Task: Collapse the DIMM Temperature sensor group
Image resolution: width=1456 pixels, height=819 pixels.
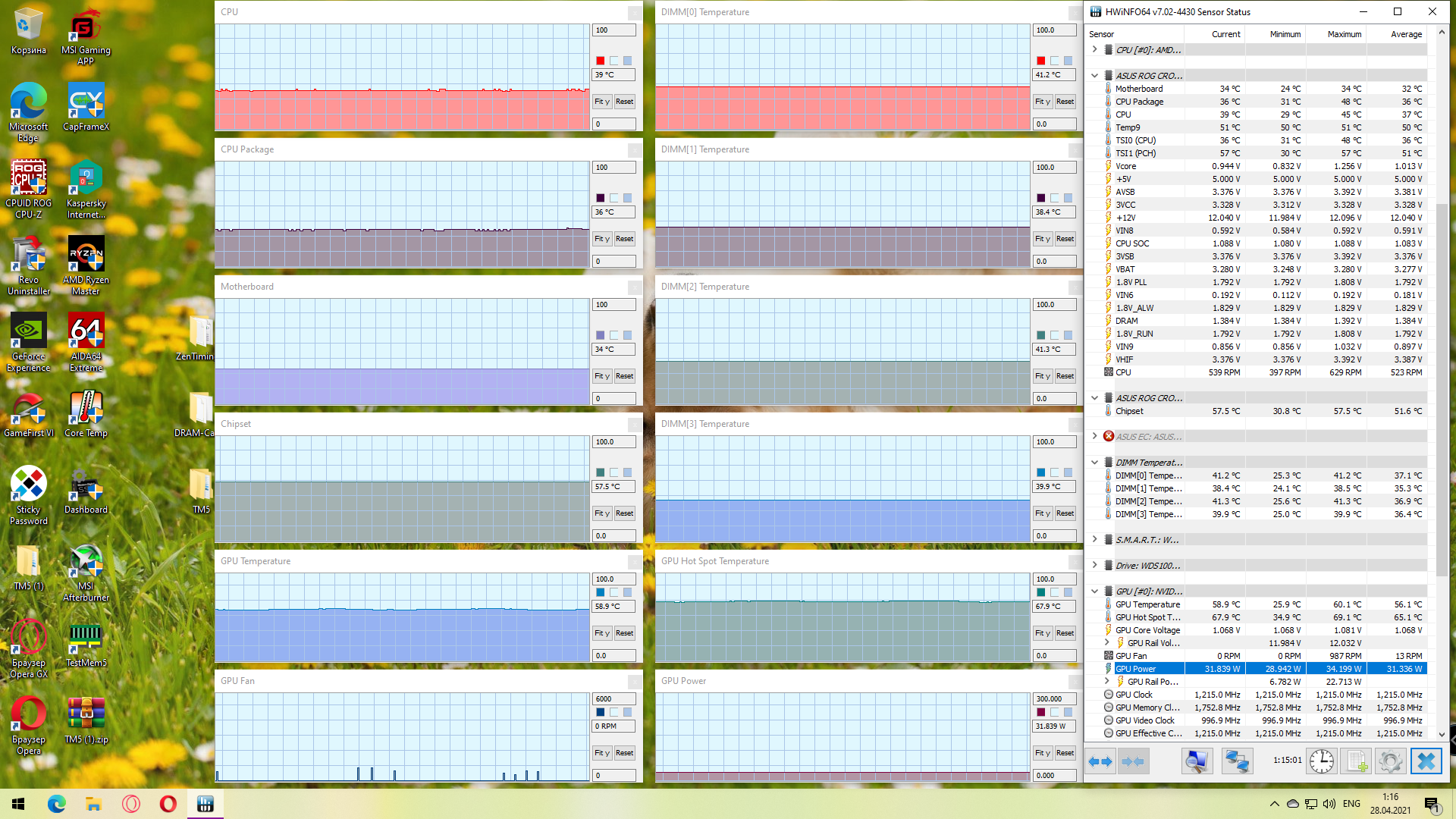Action: coord(1094,463)
